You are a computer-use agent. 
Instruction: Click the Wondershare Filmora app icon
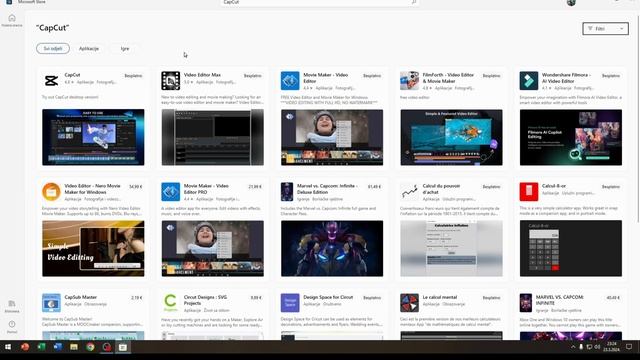[529, 80]
